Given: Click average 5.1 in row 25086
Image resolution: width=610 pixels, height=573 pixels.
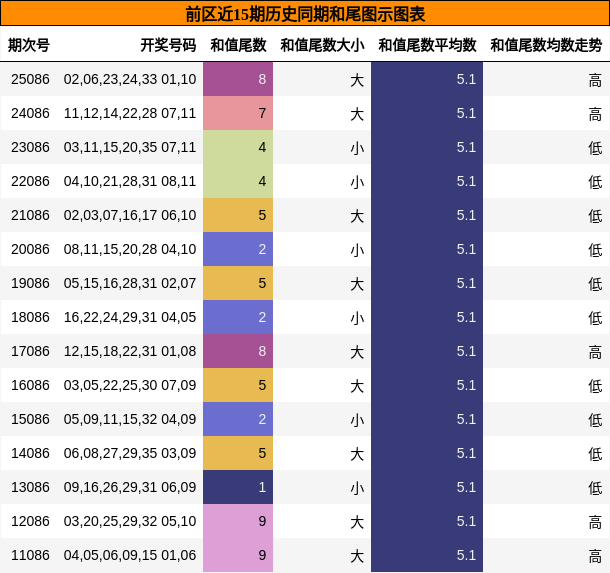Looking at the screenshot, I should 466,79.
